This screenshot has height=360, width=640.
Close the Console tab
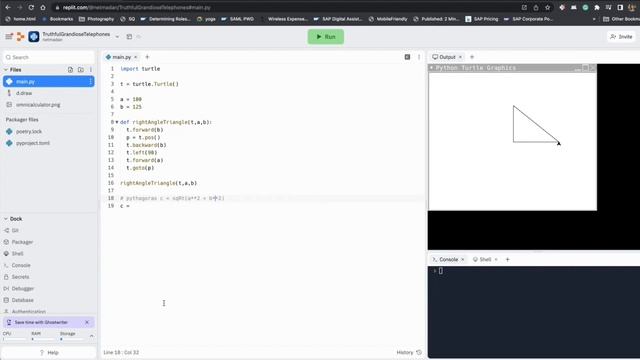[462, 260]
